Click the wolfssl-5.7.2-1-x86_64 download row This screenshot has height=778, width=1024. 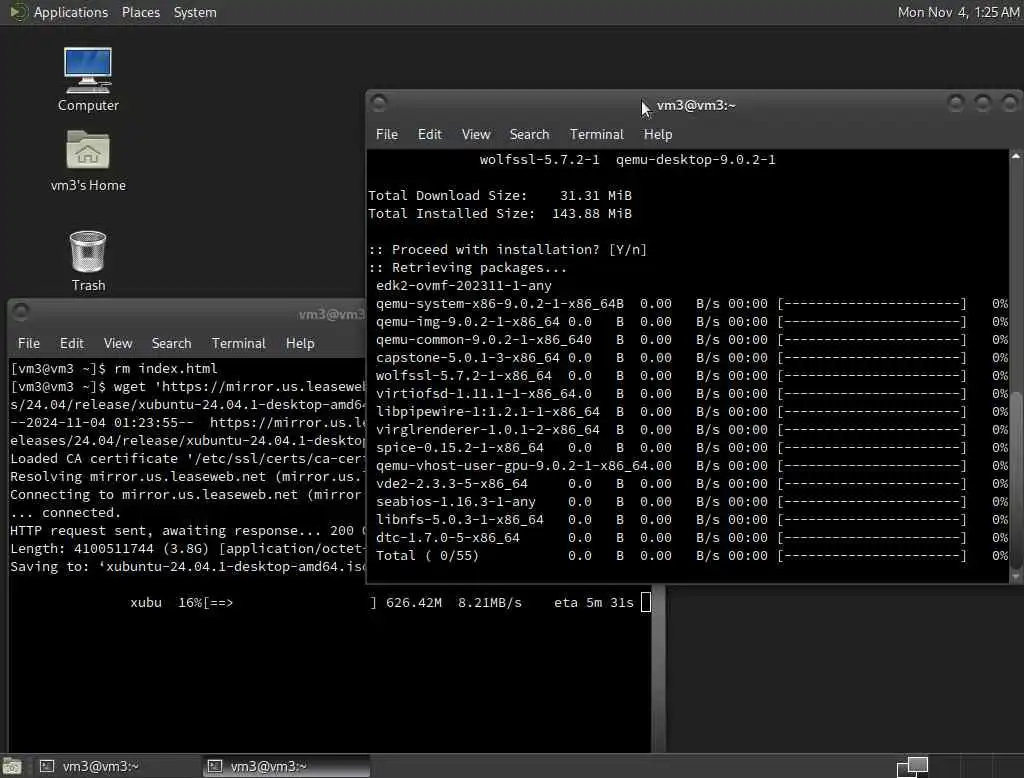692,376
